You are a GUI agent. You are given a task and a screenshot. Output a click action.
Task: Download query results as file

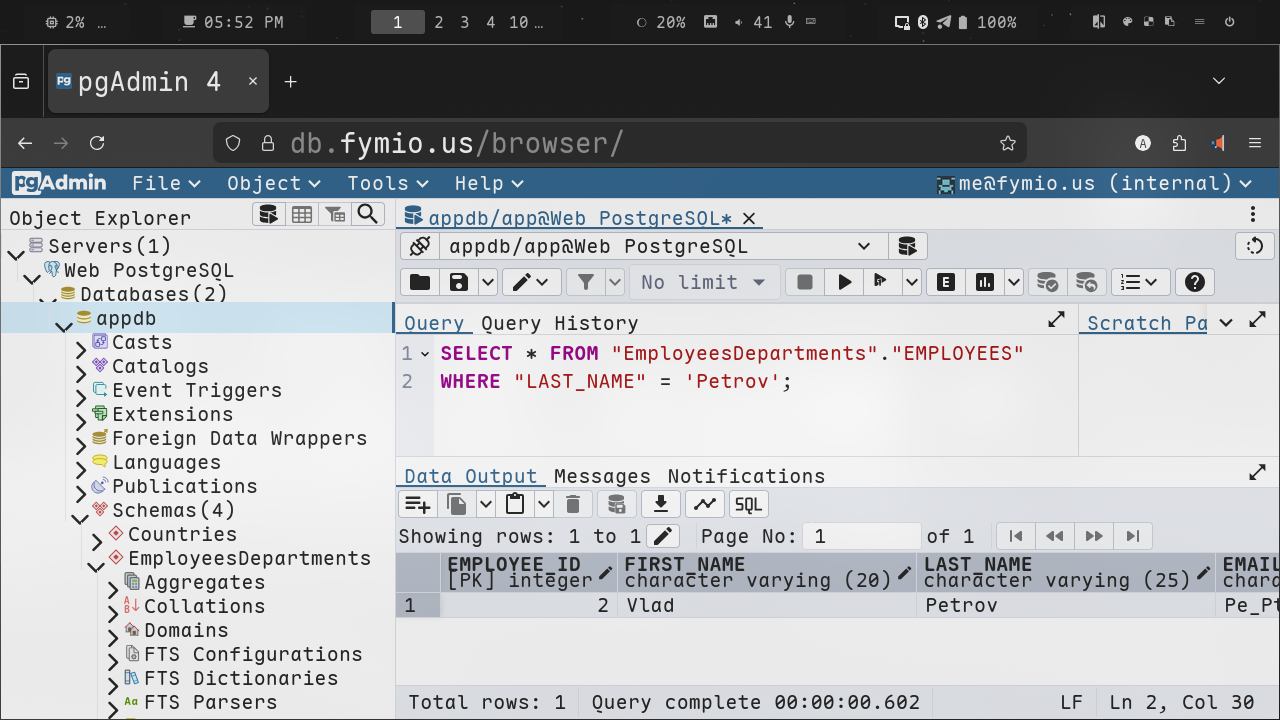pyautogui.click(x=660, y=504)
